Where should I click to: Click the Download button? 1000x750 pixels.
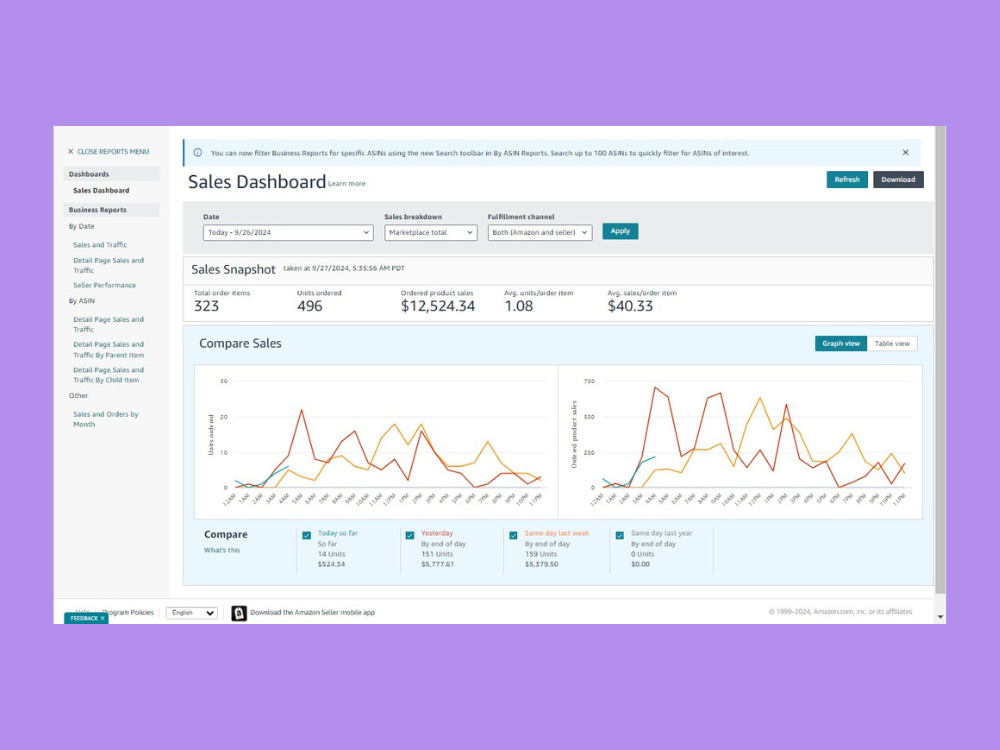(x=898, y=180)
